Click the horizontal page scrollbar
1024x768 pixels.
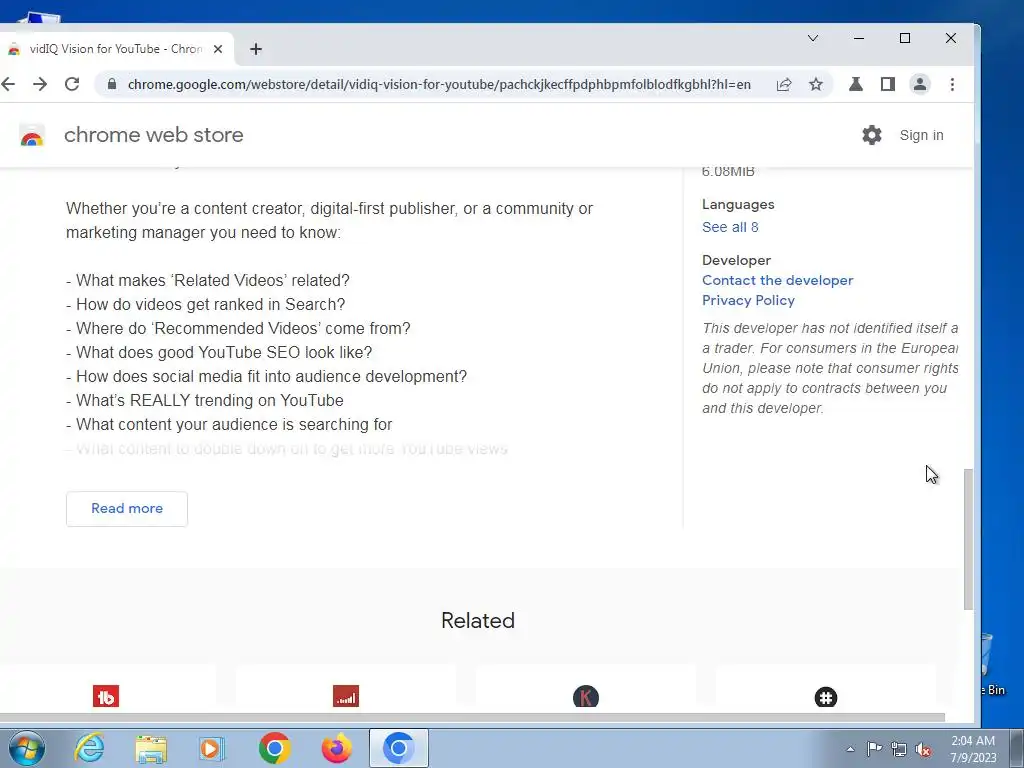[472, 717]
